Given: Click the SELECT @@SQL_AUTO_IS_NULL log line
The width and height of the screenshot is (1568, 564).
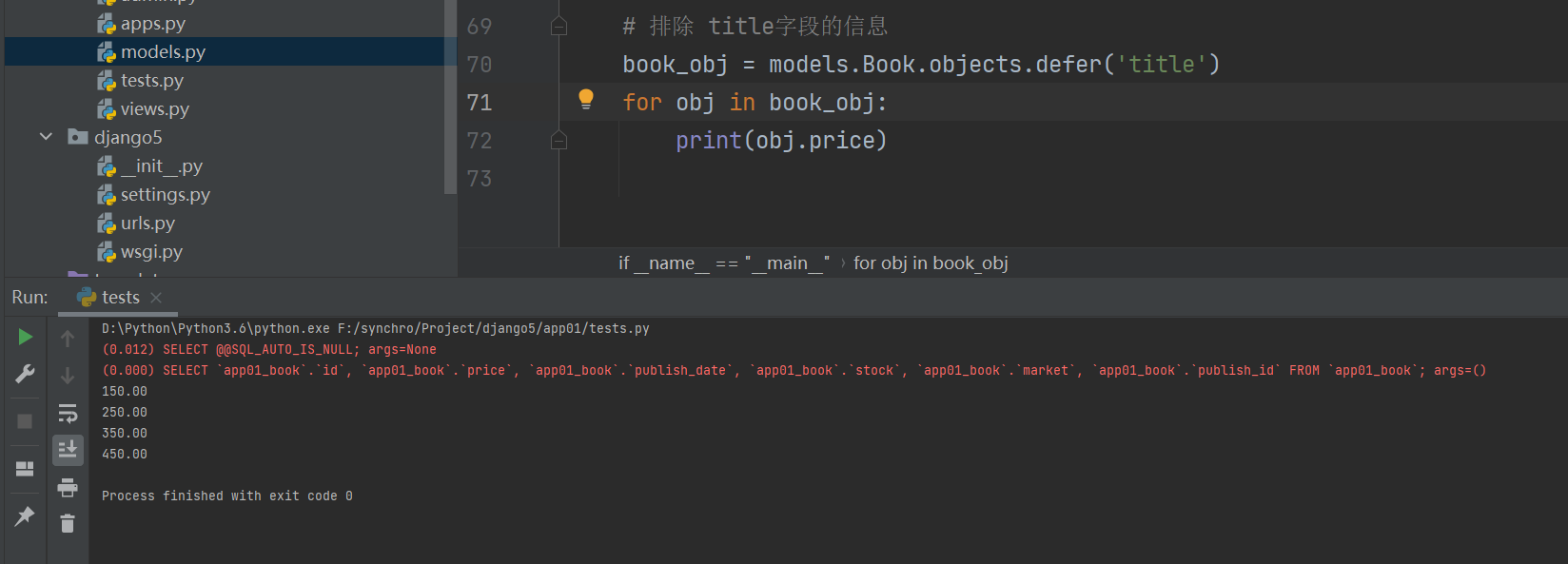Looking at the screenshot, I should tap(269, 350).
